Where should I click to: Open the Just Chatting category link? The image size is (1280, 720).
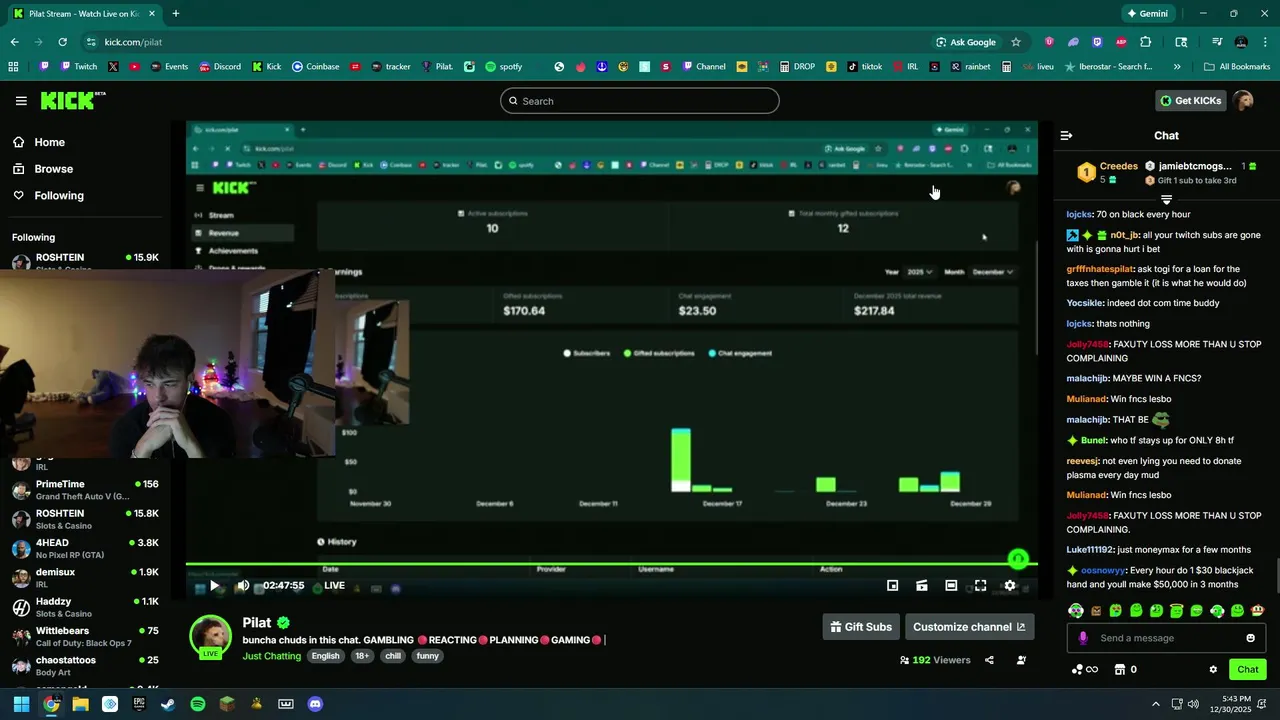pyautogui.click(x=271, y=656)
